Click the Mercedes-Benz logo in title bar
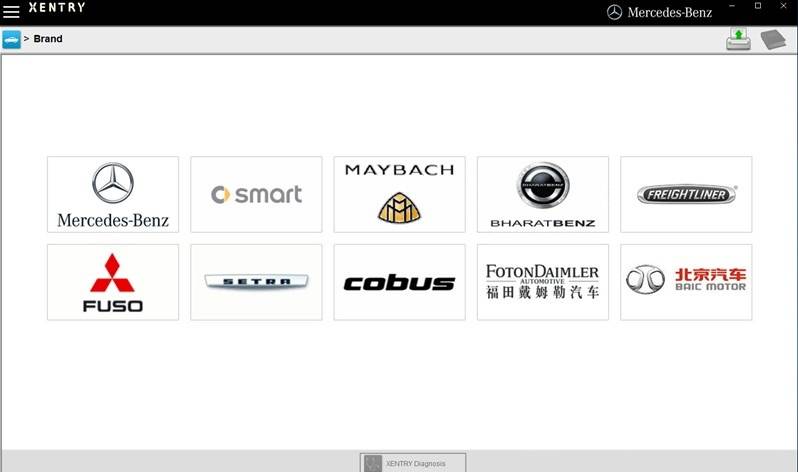 [660, 12]
